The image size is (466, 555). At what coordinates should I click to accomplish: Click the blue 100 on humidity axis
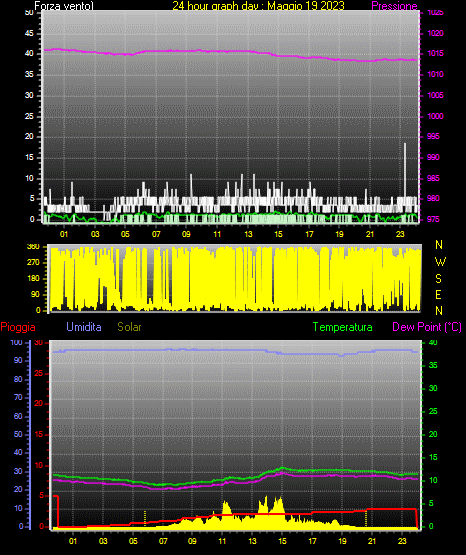point(17,343)
